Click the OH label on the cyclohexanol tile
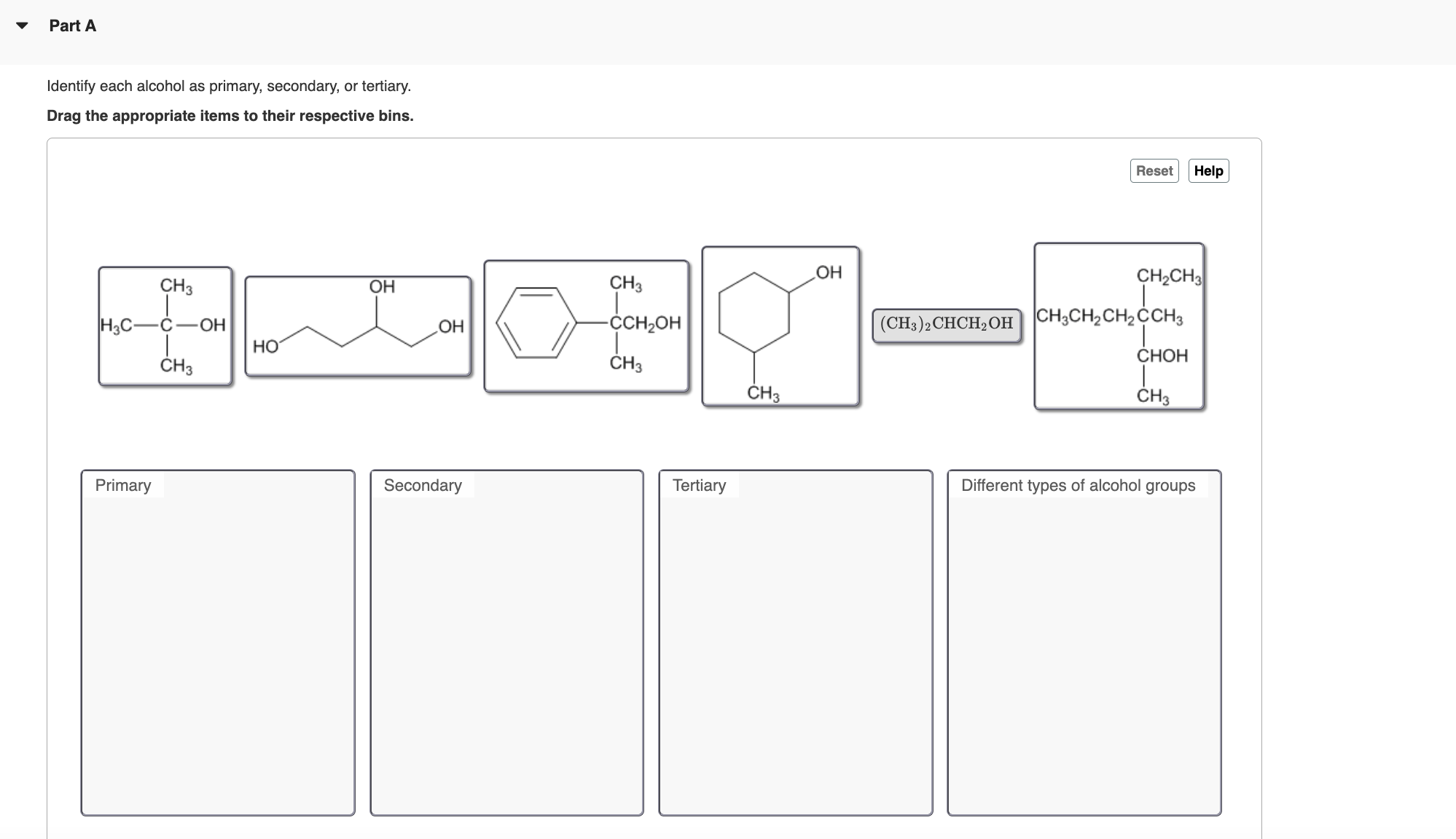Viewport: 1456px width, 839px height. coord(828,273)
